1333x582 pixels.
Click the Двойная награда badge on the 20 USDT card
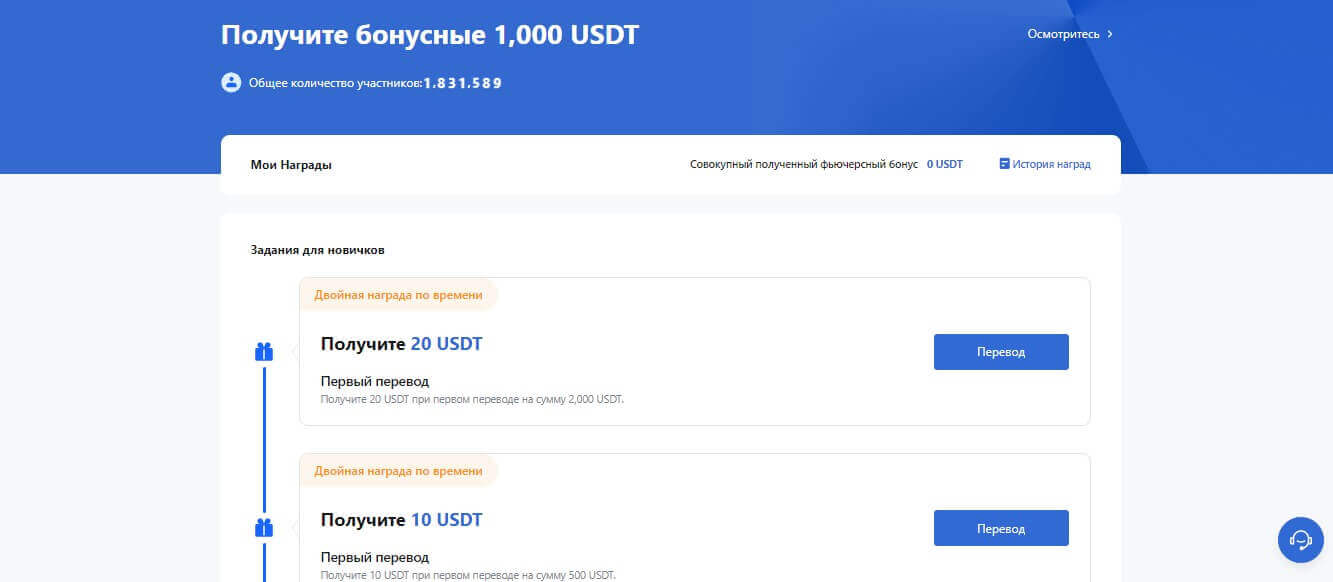pos(398,295)
